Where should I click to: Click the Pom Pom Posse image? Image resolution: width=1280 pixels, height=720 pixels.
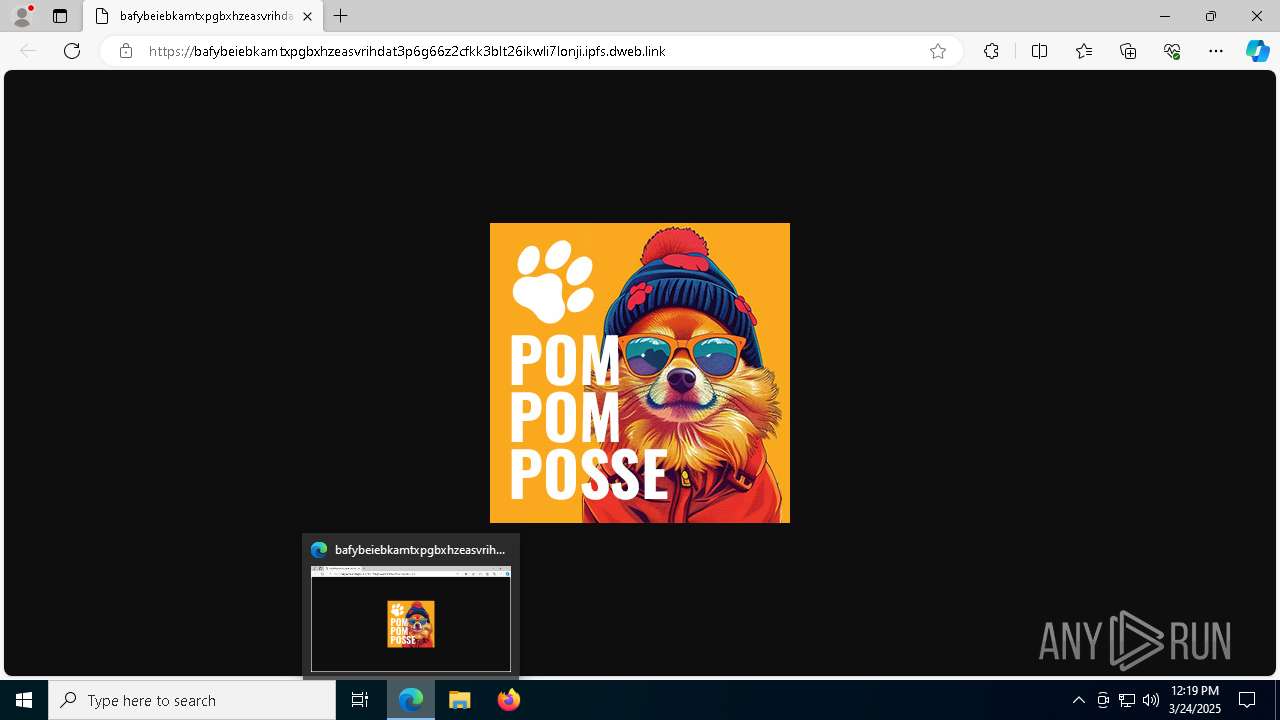coord(640,373)
